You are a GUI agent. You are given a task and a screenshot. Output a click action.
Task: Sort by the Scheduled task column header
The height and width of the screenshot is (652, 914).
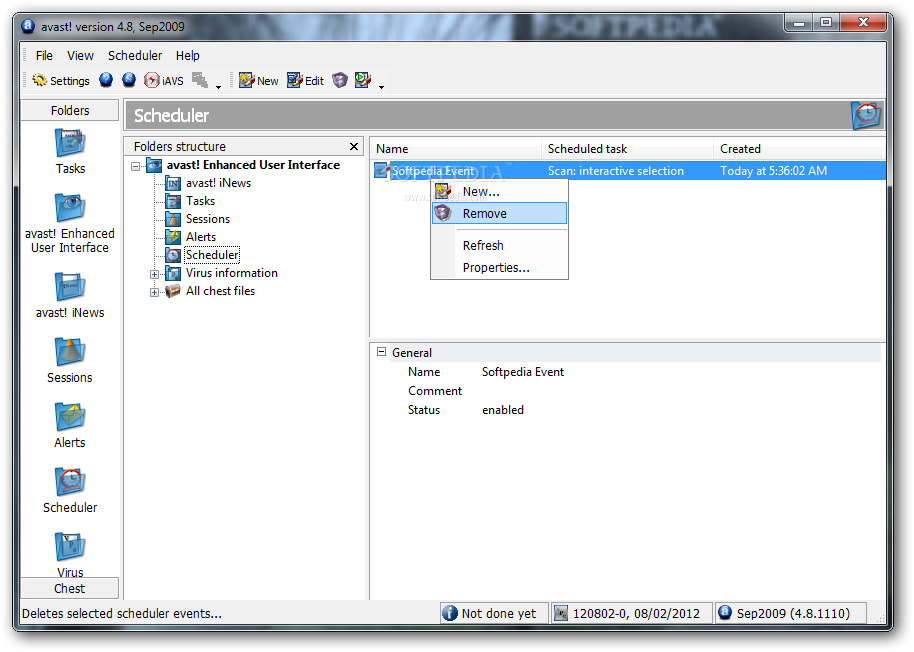(627, 149)
